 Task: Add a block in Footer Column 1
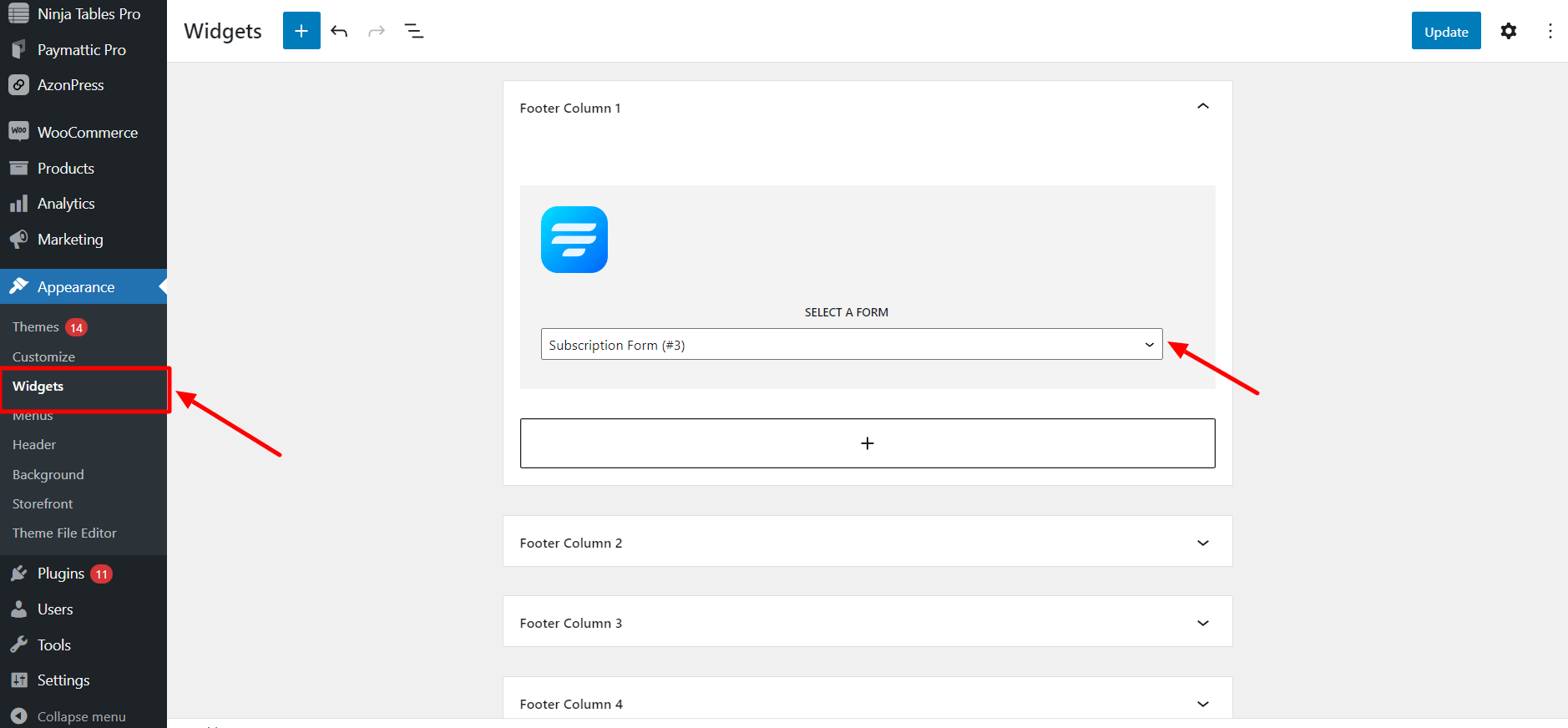(x=867, y=443)
